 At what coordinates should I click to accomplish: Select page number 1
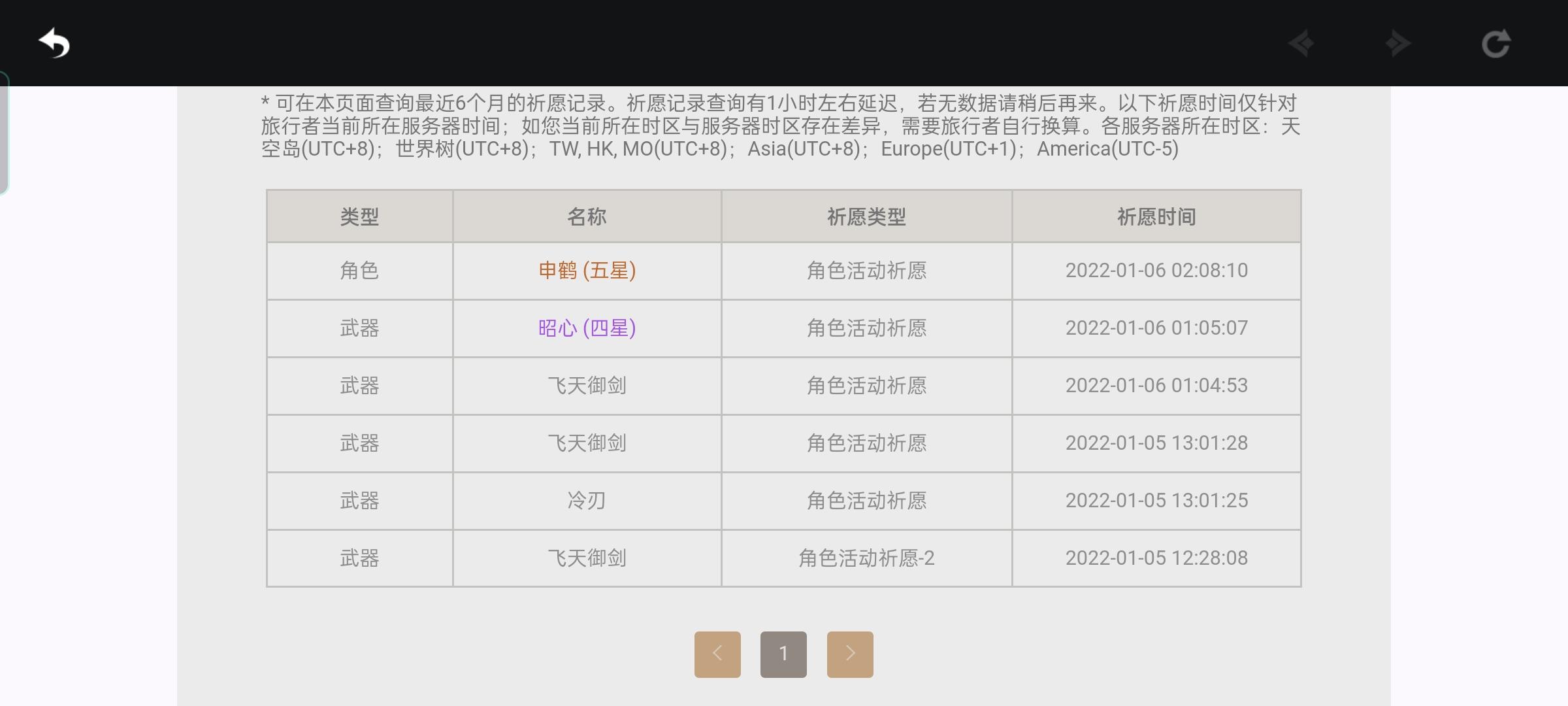coord(783,654)
